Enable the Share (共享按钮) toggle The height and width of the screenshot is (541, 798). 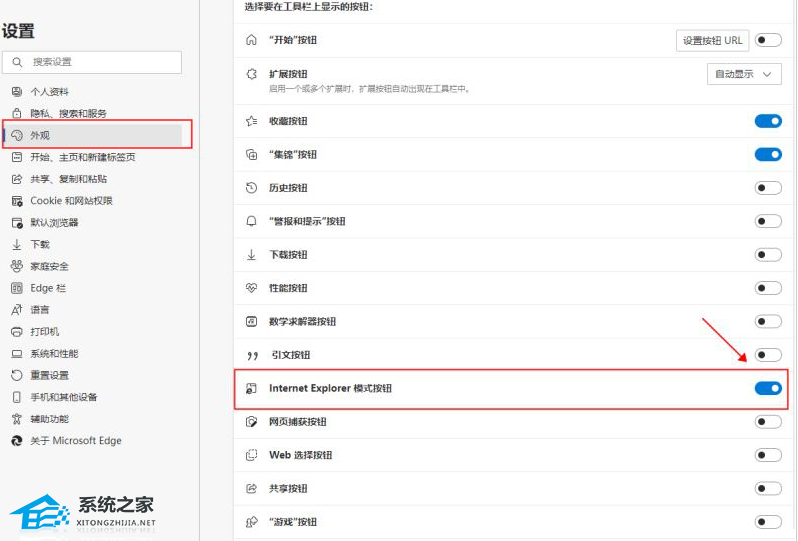click(768, 488)
